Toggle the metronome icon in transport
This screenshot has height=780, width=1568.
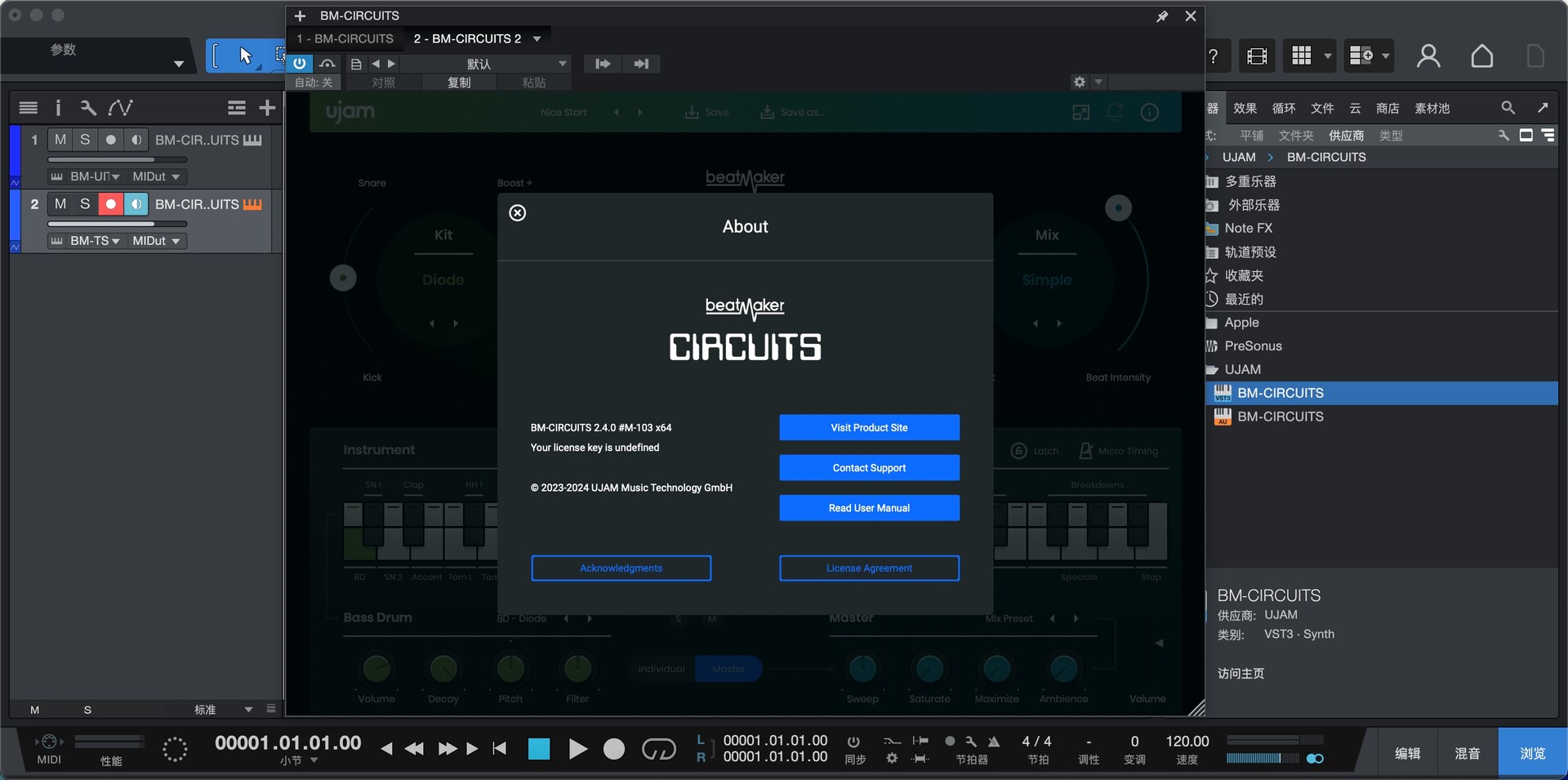[x=994, y=742]
